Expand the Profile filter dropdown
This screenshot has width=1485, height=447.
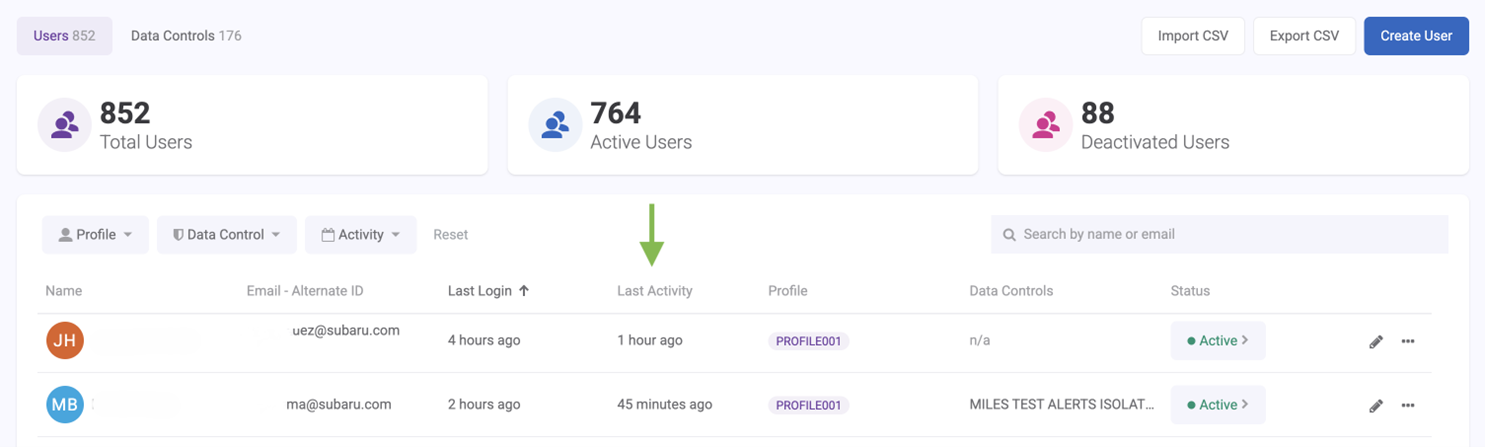tap(95, 235)
